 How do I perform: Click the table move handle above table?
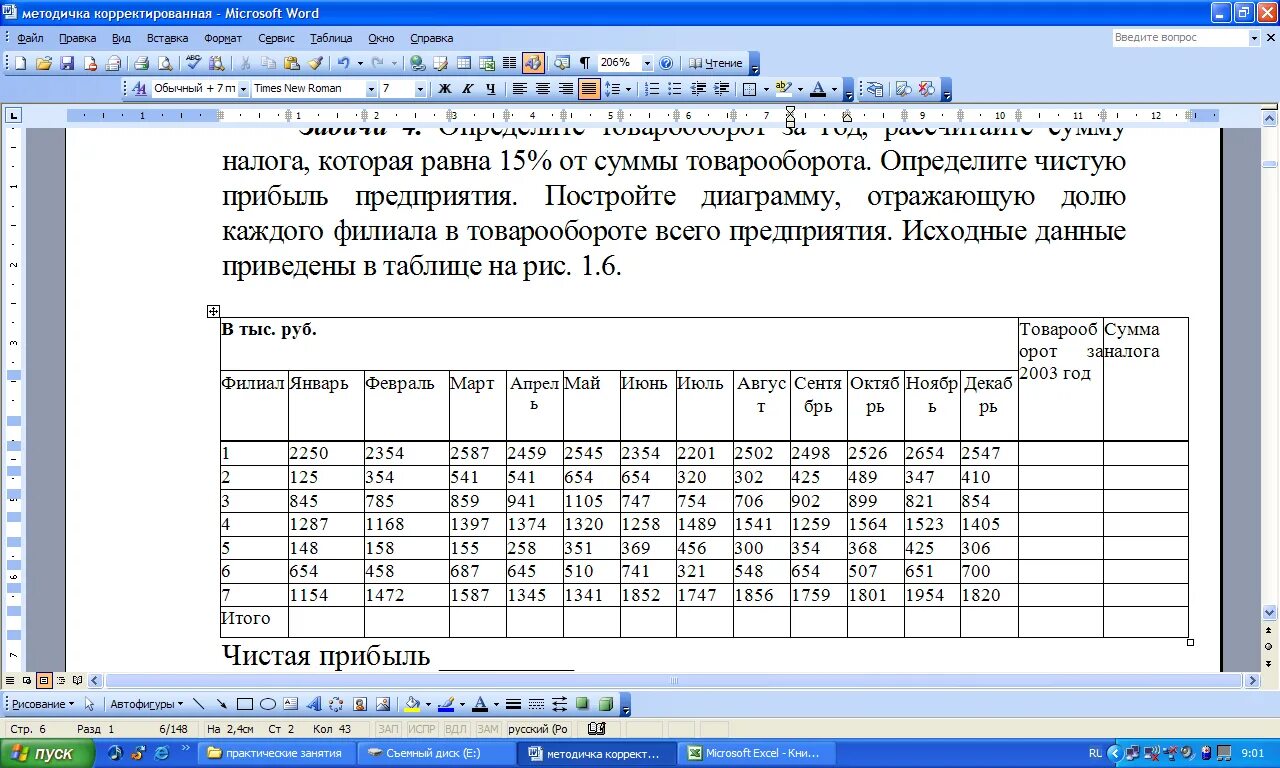pos(213,311)
